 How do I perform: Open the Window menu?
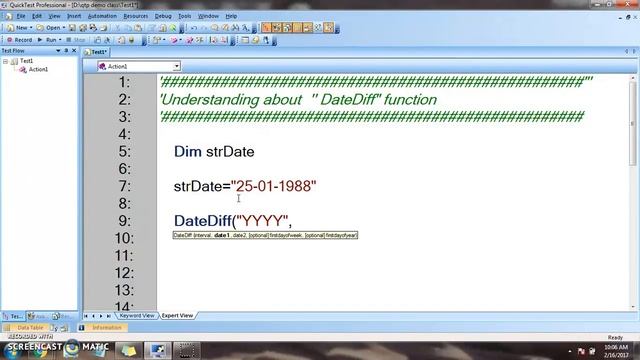pos(208,16)
